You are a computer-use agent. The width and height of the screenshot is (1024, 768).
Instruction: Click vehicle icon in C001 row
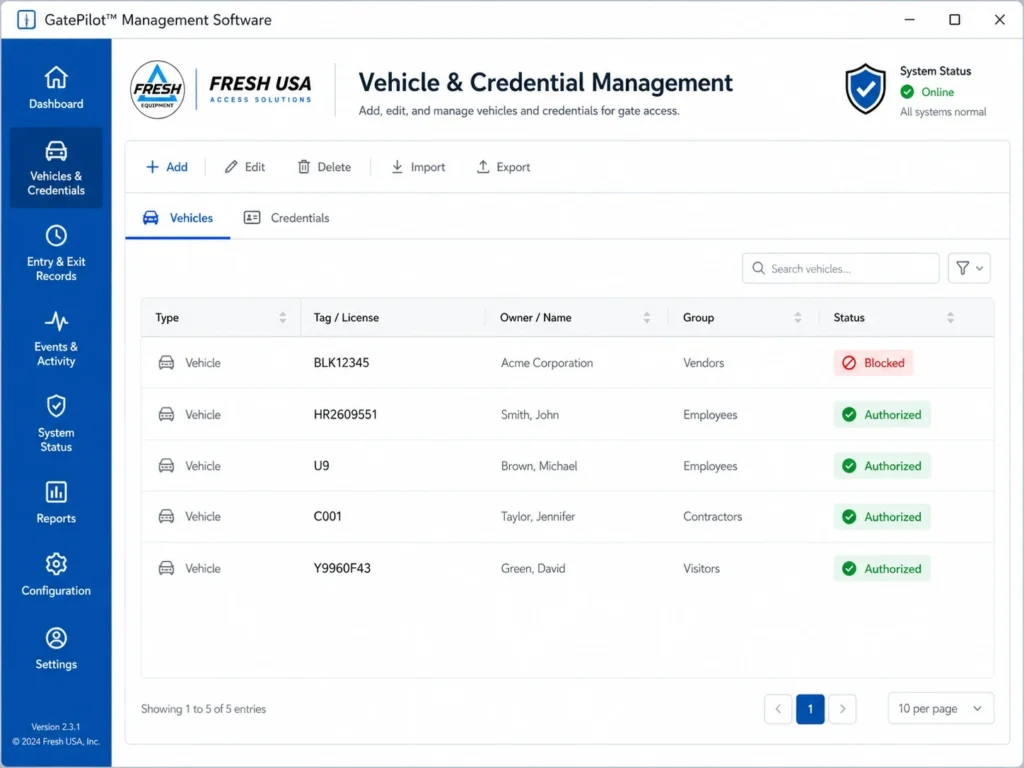click(x=167, y=516)
